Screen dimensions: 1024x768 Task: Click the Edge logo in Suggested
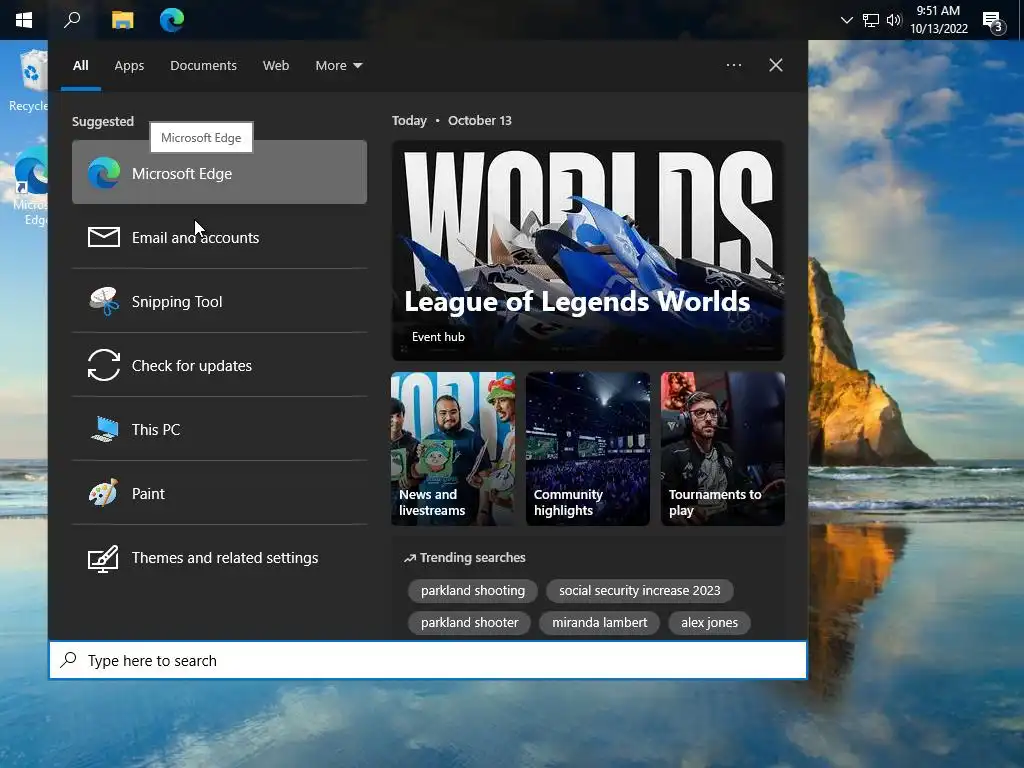click(x=104, y=173)
